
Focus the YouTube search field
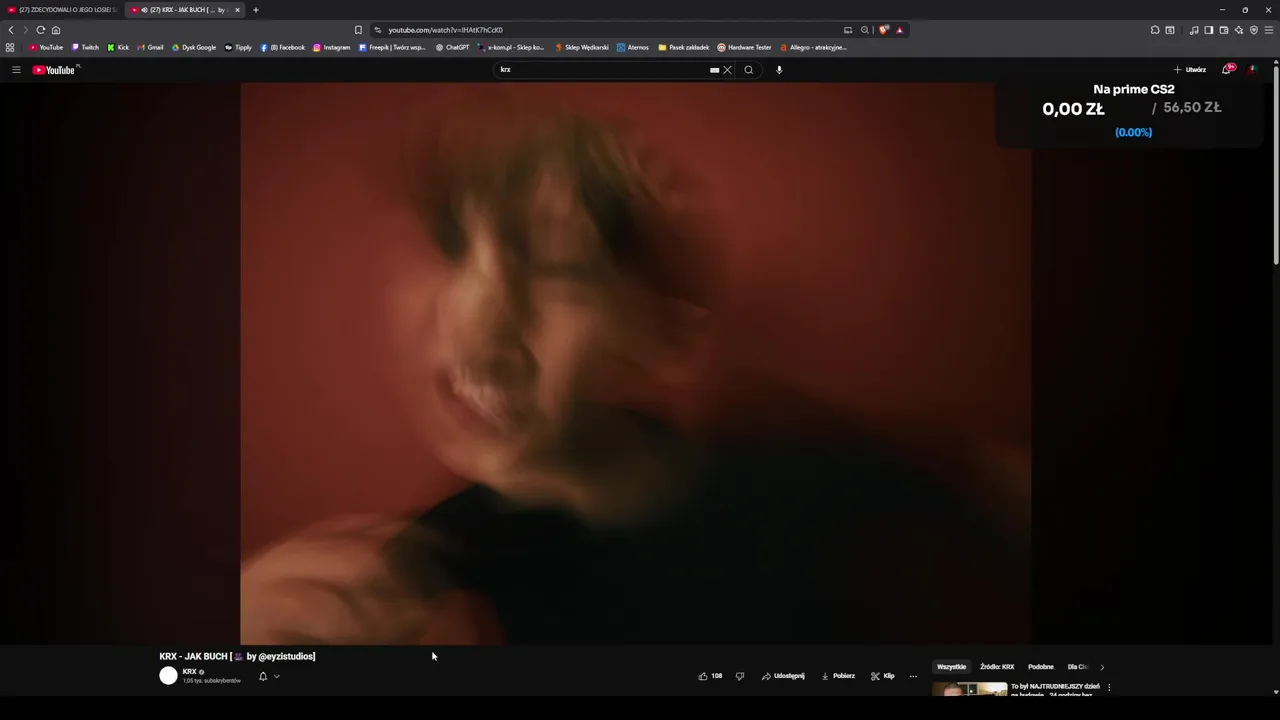pos(600,70)
